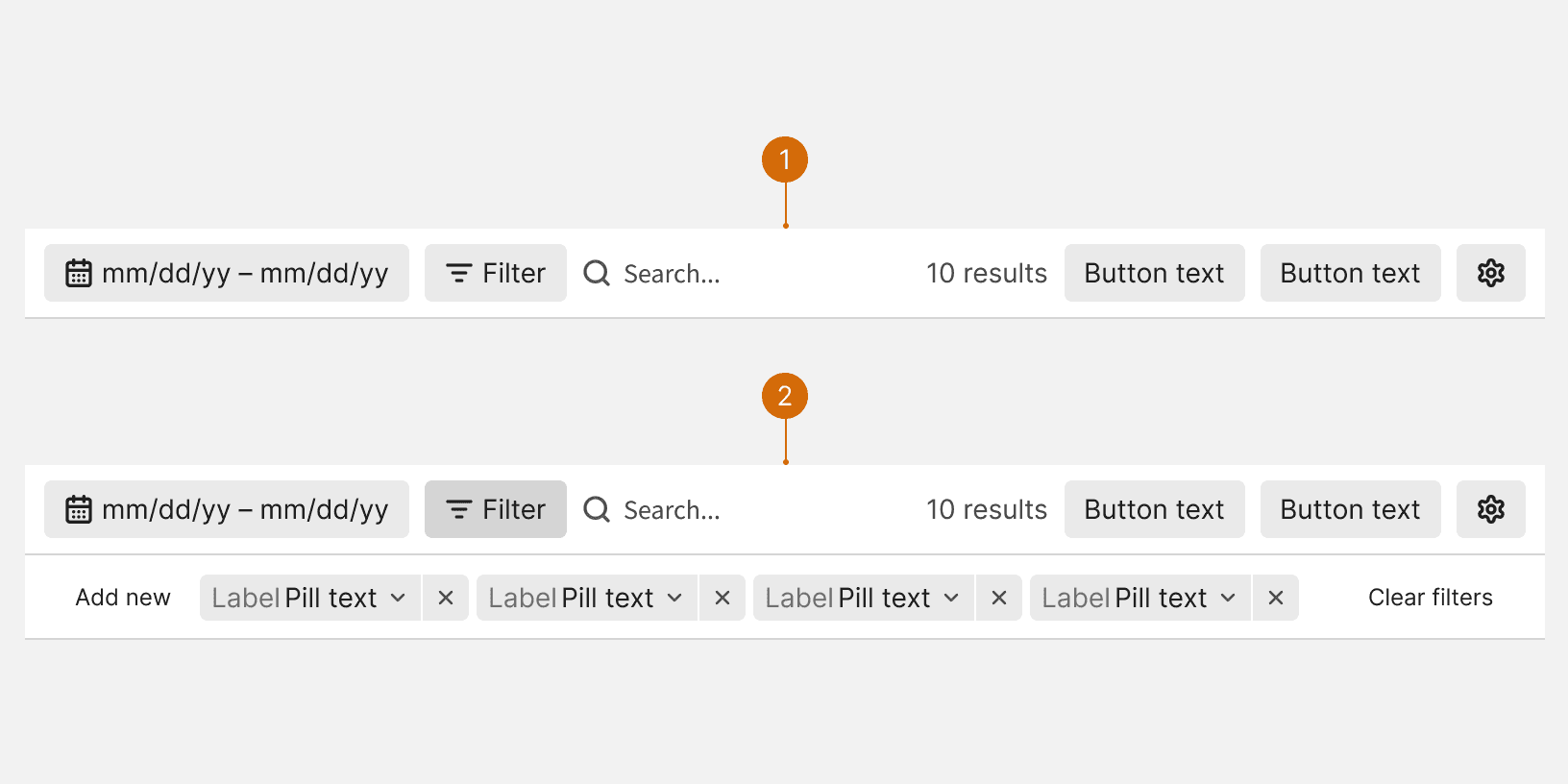Remove the fourth Label Pill text filter
Image resolution: width=1568 pixels, height=784 pixels.
pyautogui.click(x=1276, y=598)
